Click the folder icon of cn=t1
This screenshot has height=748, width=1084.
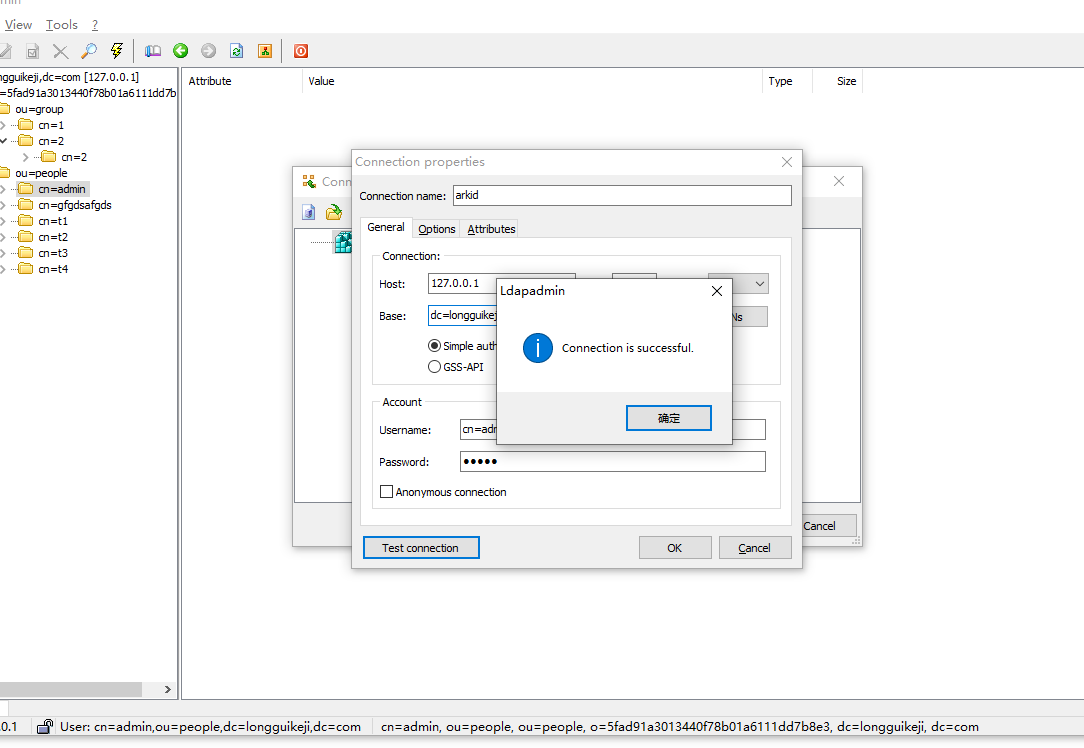click(x=26, y=221)
